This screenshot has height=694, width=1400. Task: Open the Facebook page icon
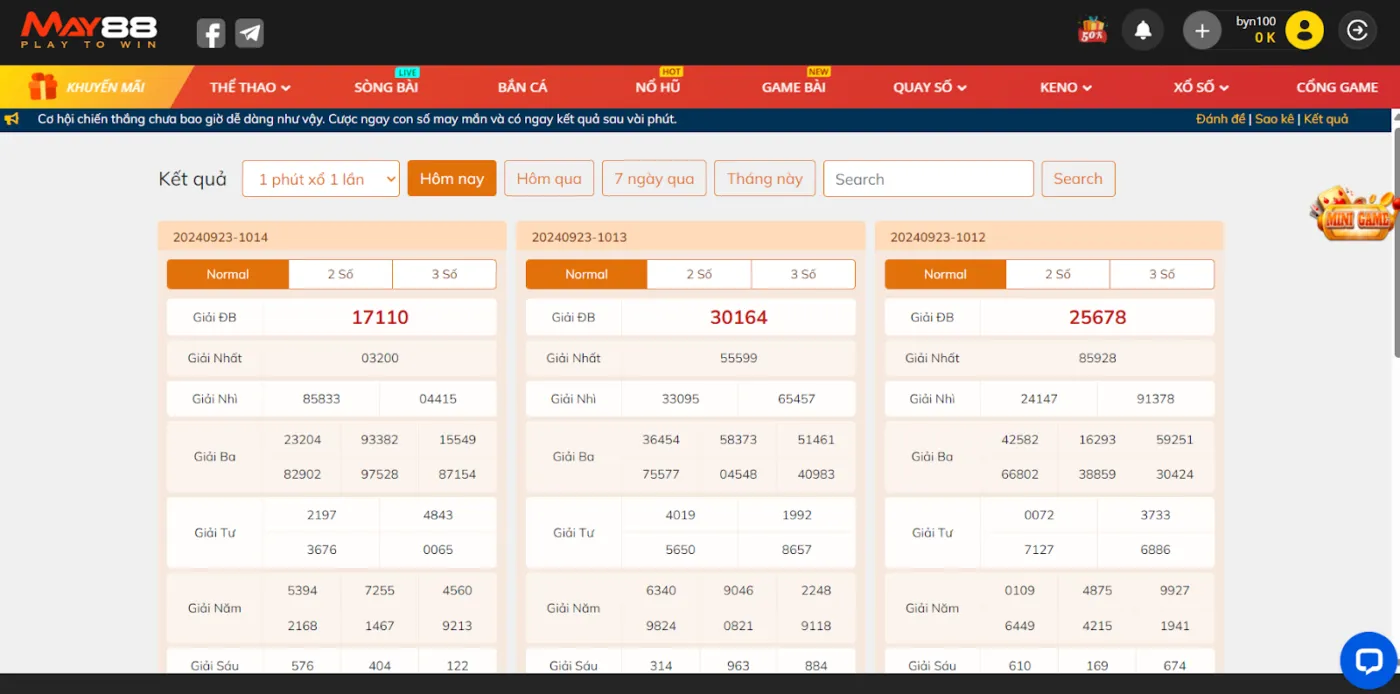[x=210, y=33]
